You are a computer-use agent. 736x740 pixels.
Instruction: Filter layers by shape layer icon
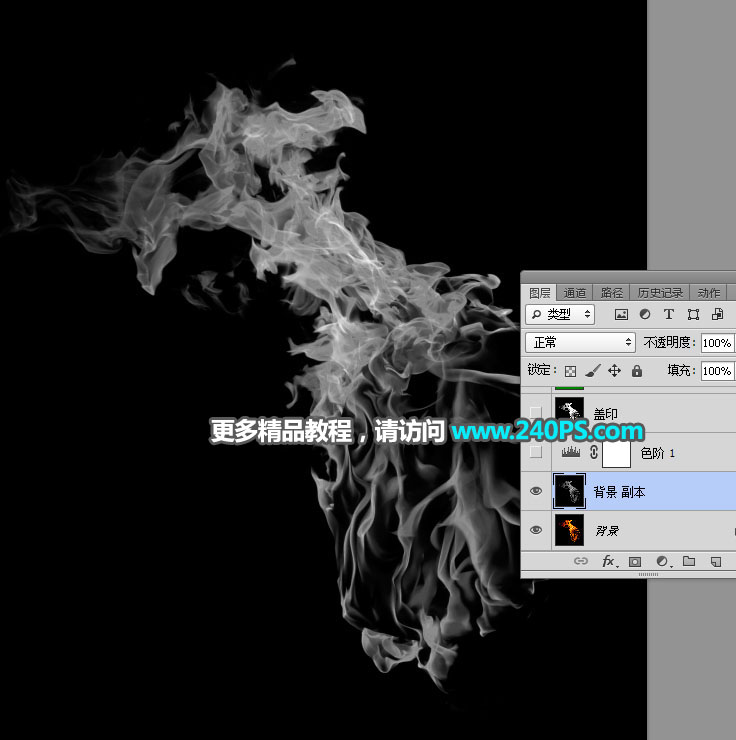click(x=693, y=315)
